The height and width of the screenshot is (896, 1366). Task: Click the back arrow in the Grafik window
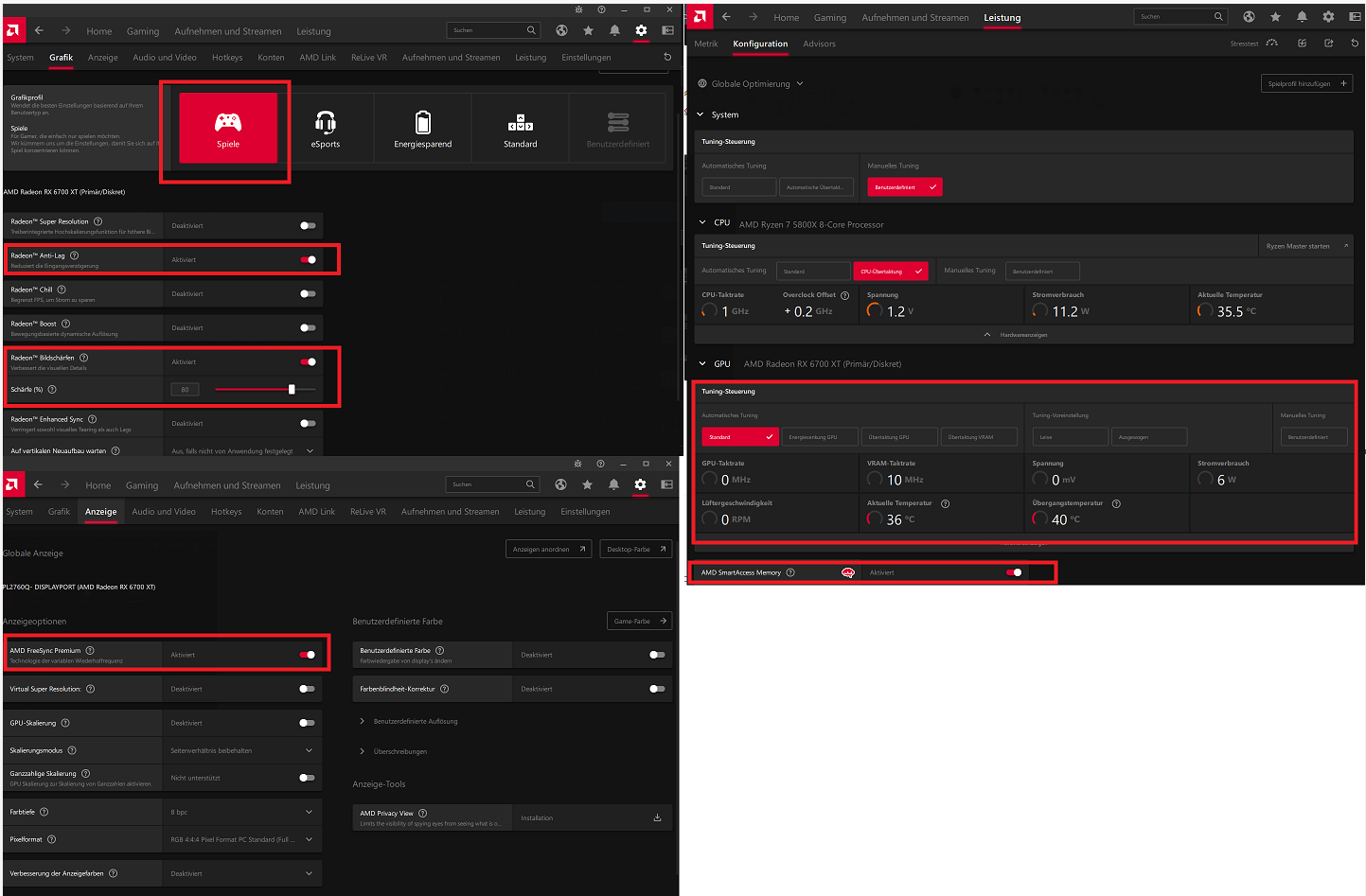coord(39,30)
